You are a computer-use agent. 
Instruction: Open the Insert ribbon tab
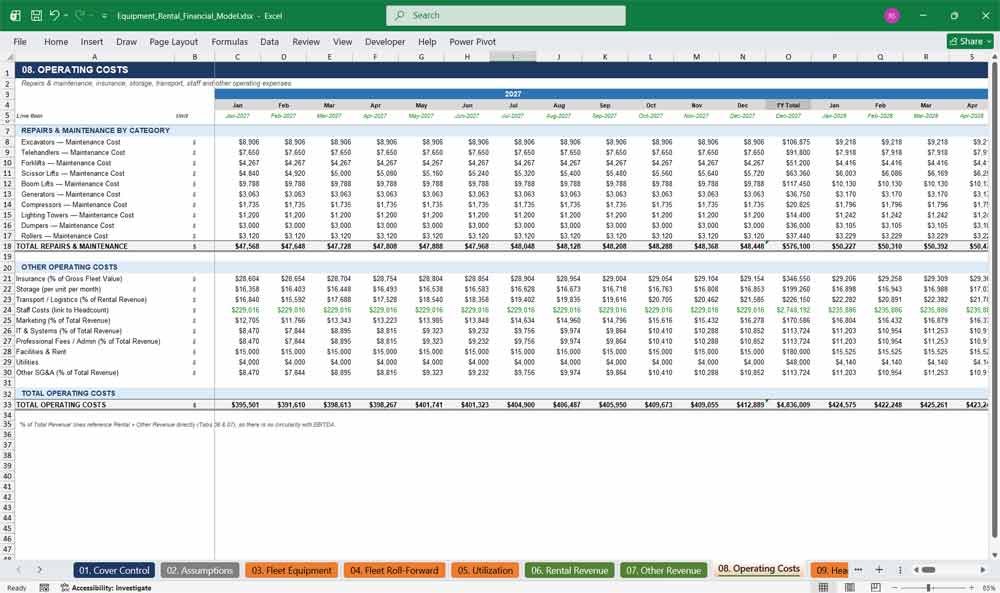[92, 41]
